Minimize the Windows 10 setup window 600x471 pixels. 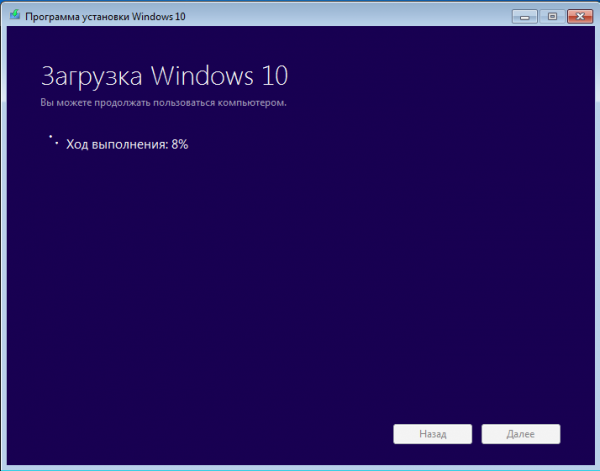click(x=525, y=16)
